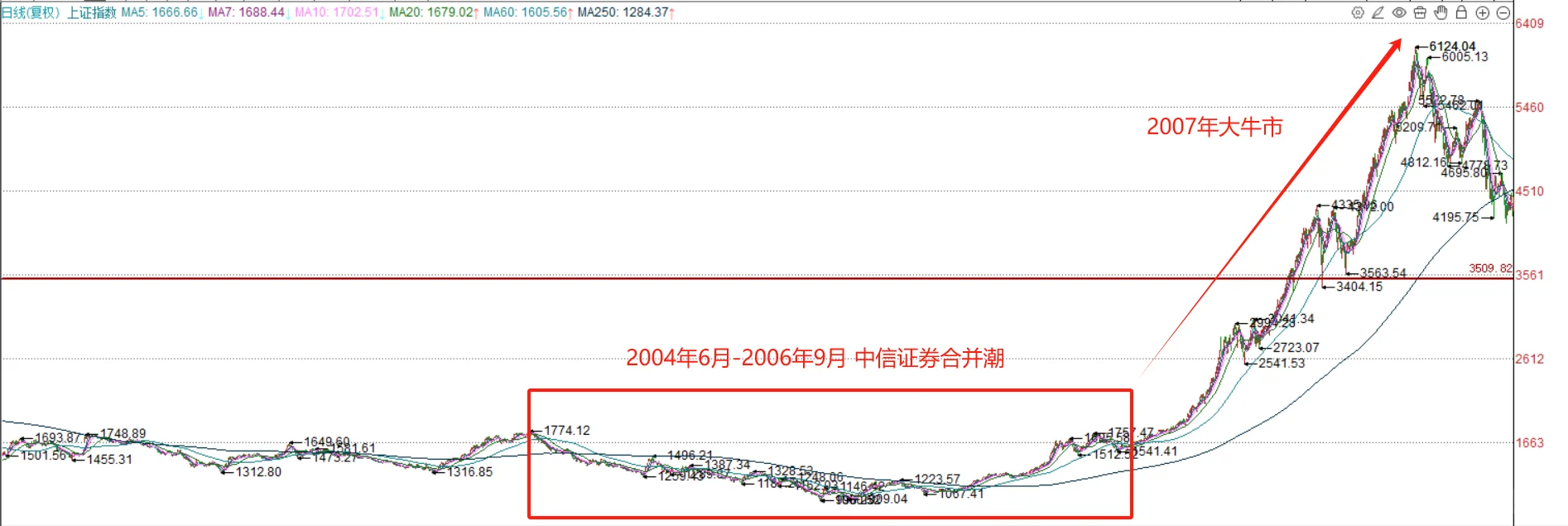The image size is (1568, 526).
Task: Zoom in with the plus circle icon
Action: click(1483, 12)
